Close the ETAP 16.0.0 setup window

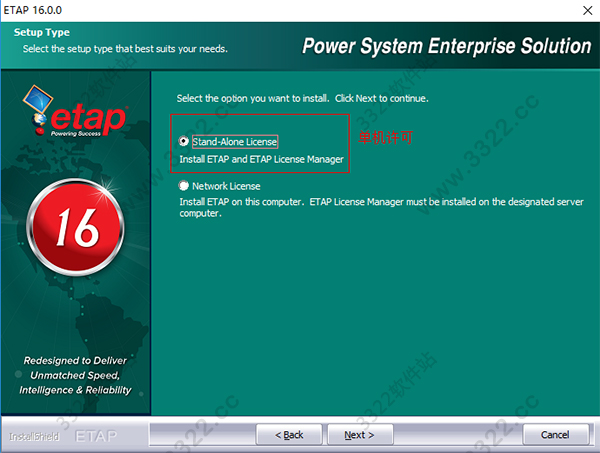[x=587, y=10]
